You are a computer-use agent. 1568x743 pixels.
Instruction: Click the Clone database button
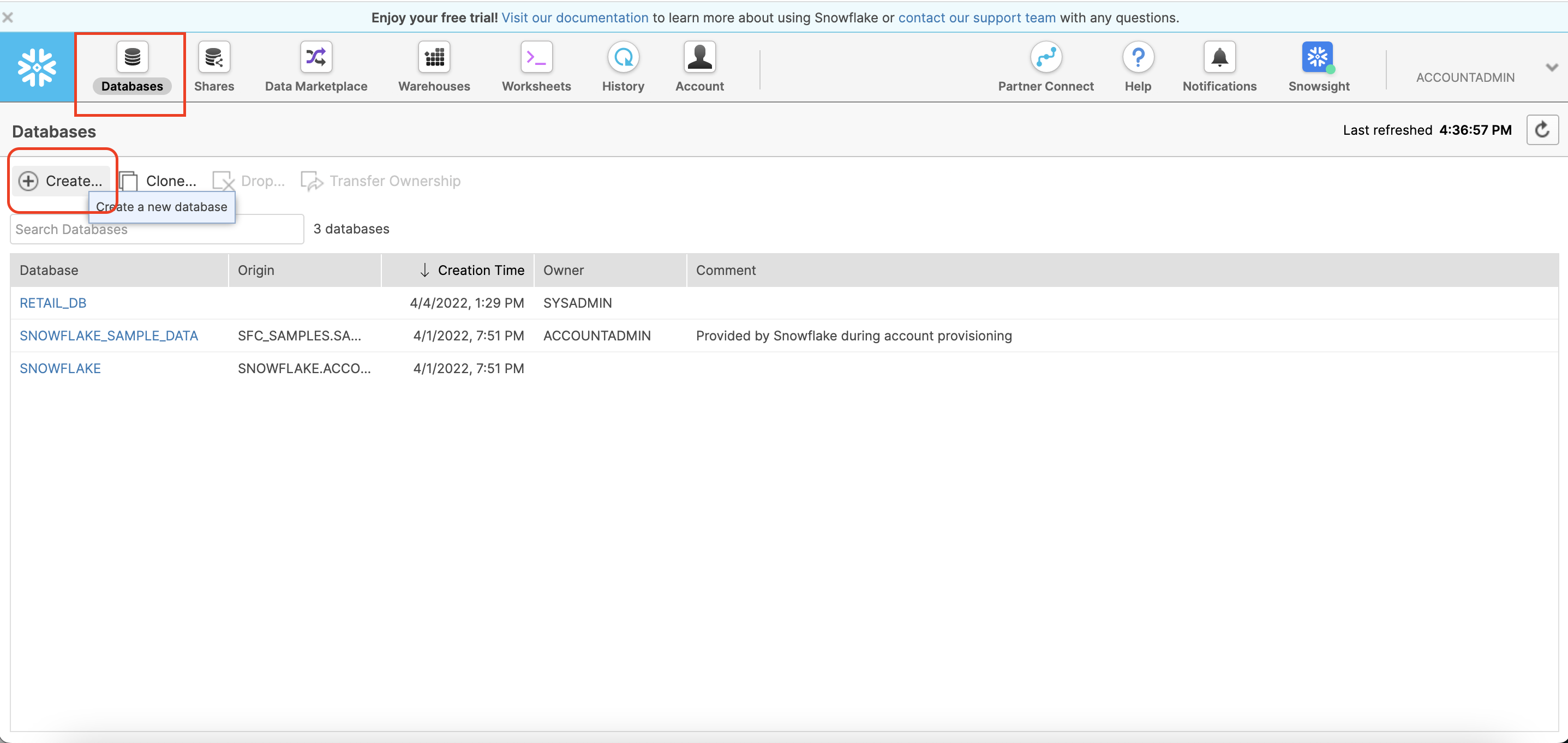[158, 181]
